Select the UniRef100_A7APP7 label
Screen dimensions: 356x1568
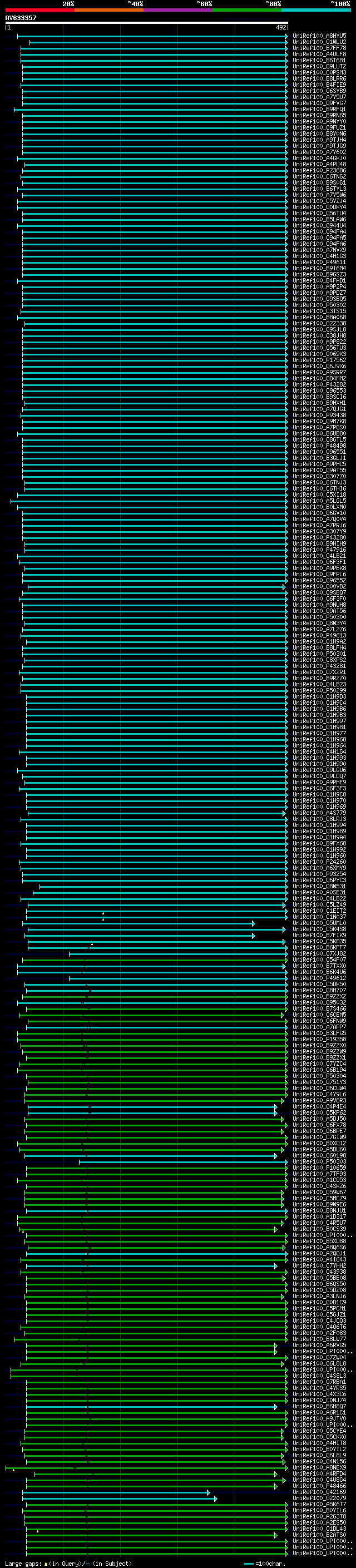[319, 1027]
